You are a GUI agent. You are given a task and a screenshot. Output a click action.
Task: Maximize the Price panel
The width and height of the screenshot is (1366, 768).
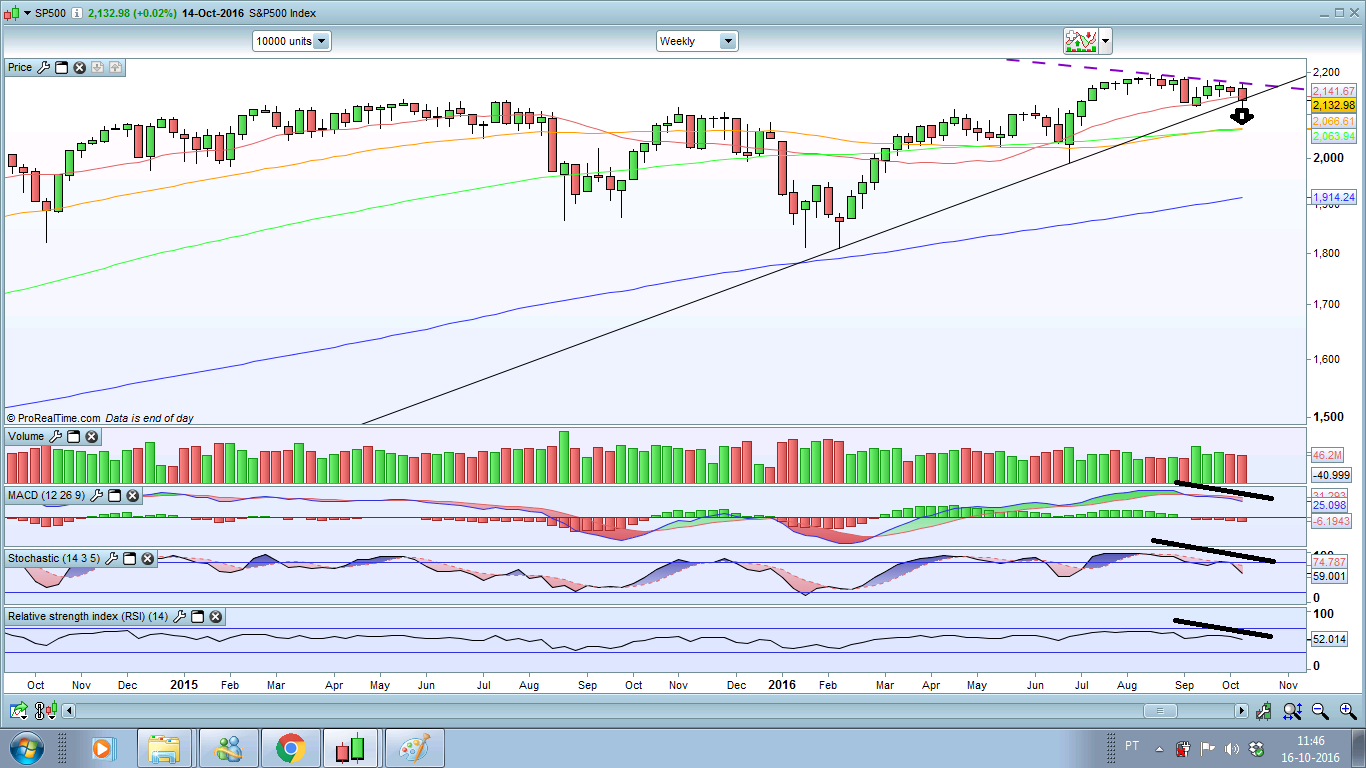[61, 67]
